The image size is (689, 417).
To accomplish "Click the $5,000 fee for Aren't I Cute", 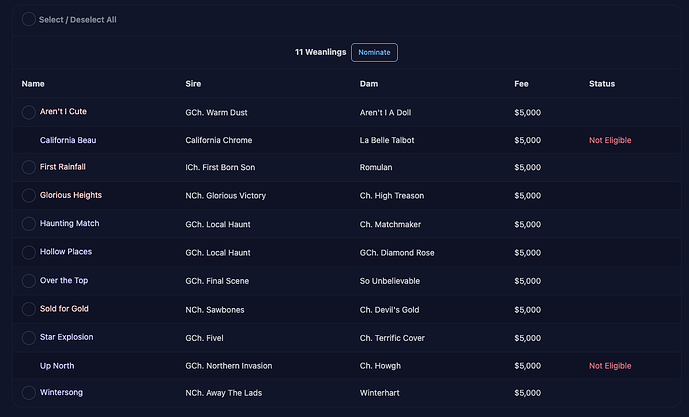I will (527, 112).
